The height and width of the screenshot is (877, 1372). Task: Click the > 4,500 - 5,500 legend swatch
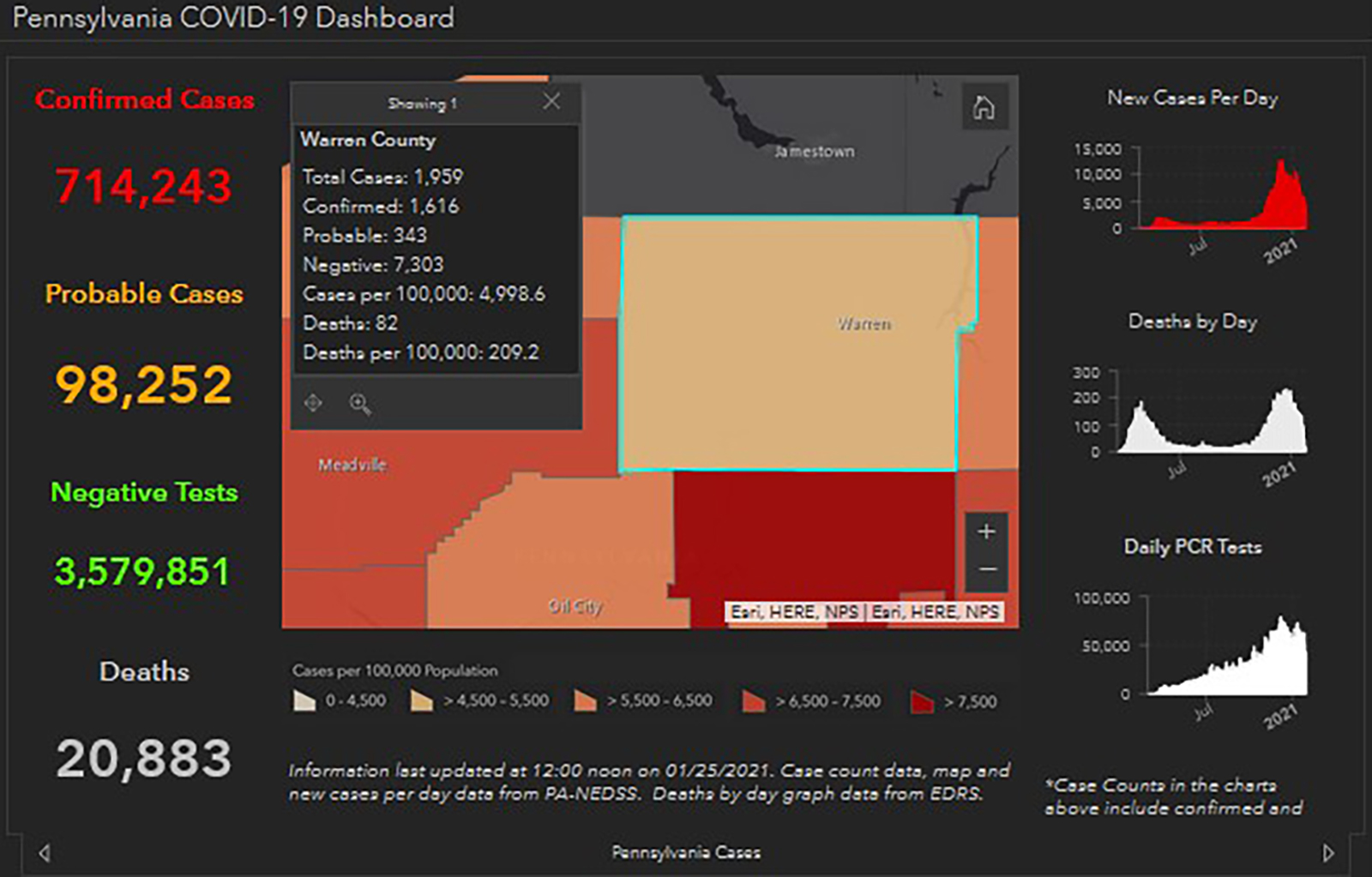[x=422, y=700]
